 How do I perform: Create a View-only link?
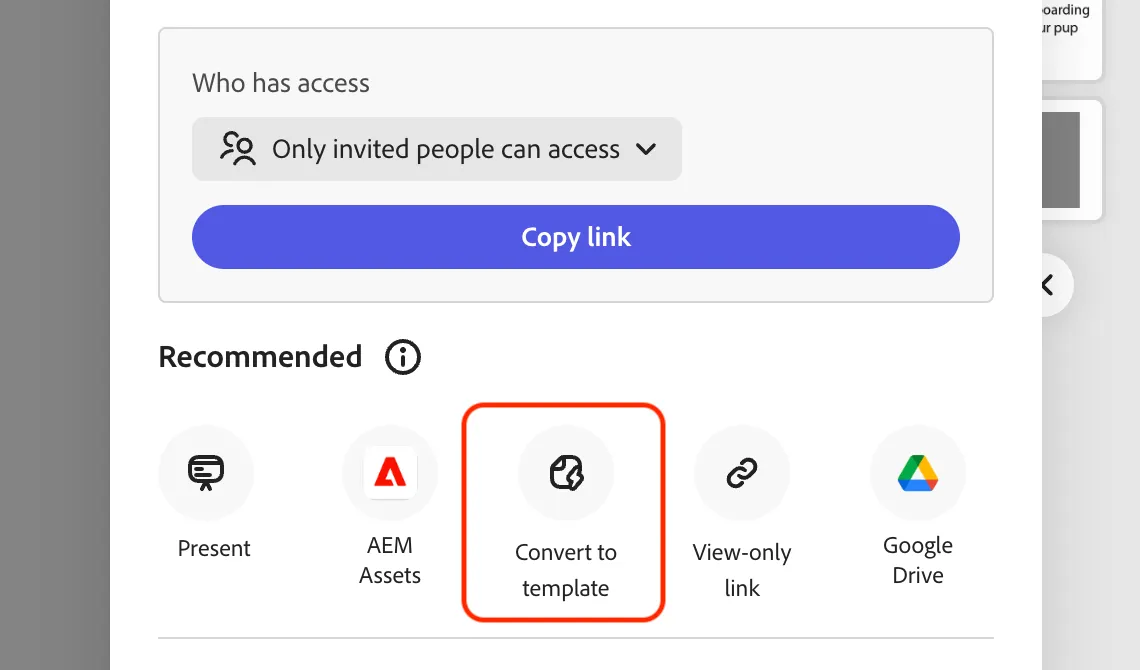742,473
